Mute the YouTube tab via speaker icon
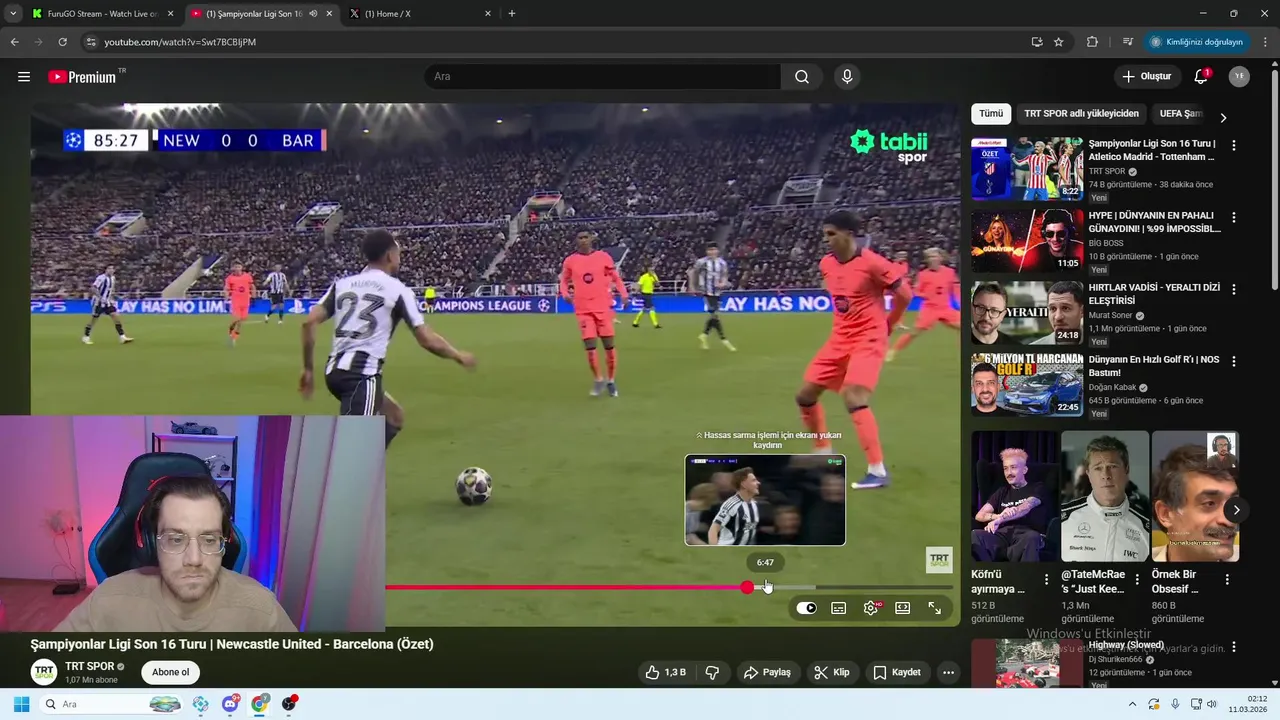 pos(313,14)
